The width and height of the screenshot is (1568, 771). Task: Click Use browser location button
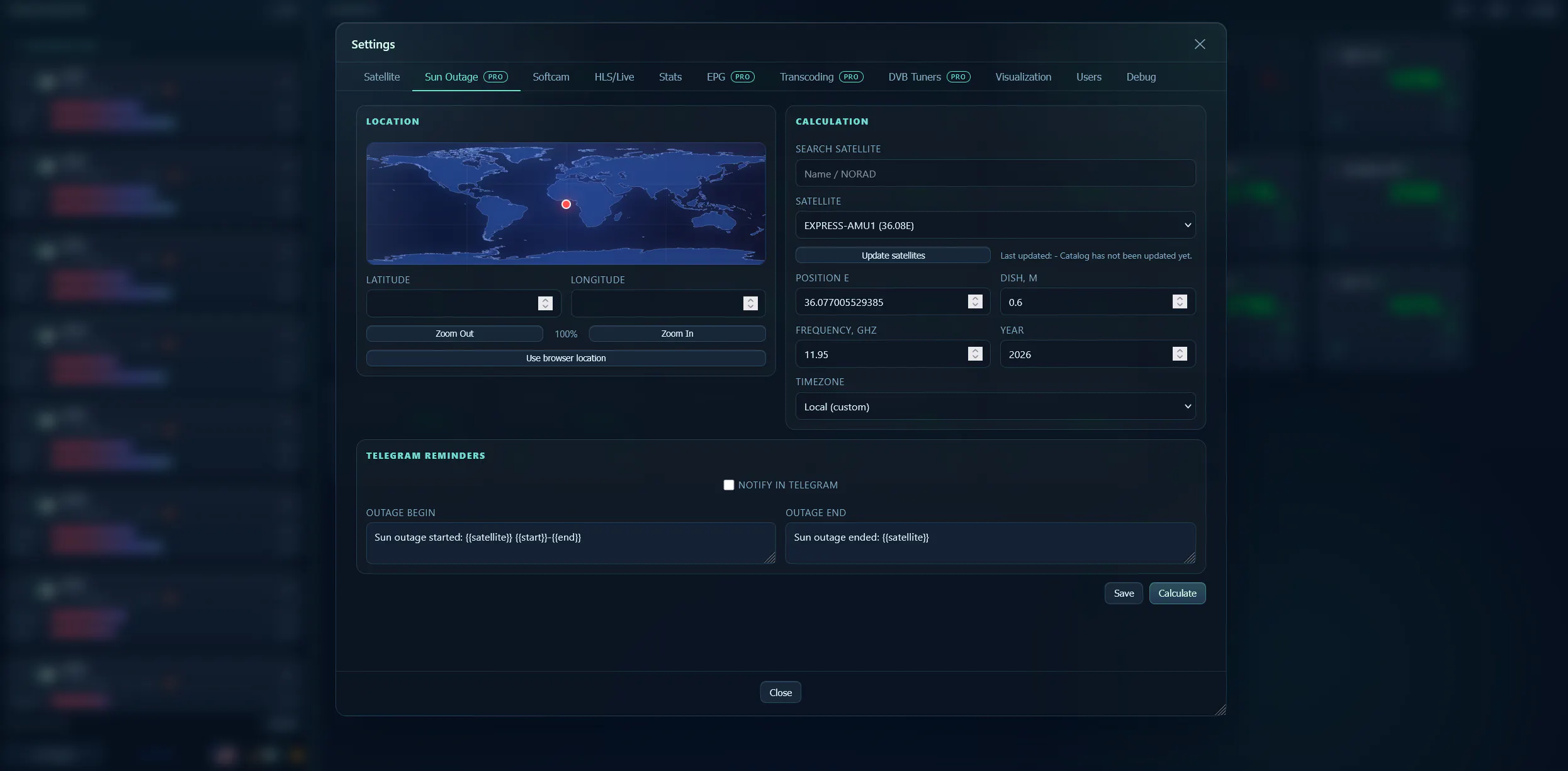(566, 357)
